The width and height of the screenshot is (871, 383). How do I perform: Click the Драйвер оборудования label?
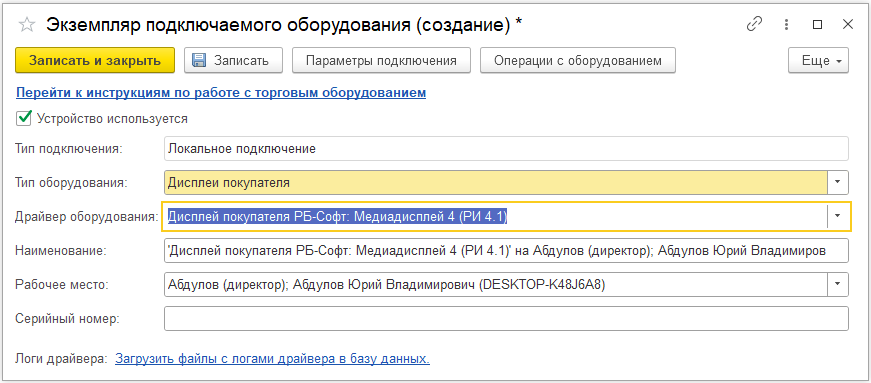87,217
